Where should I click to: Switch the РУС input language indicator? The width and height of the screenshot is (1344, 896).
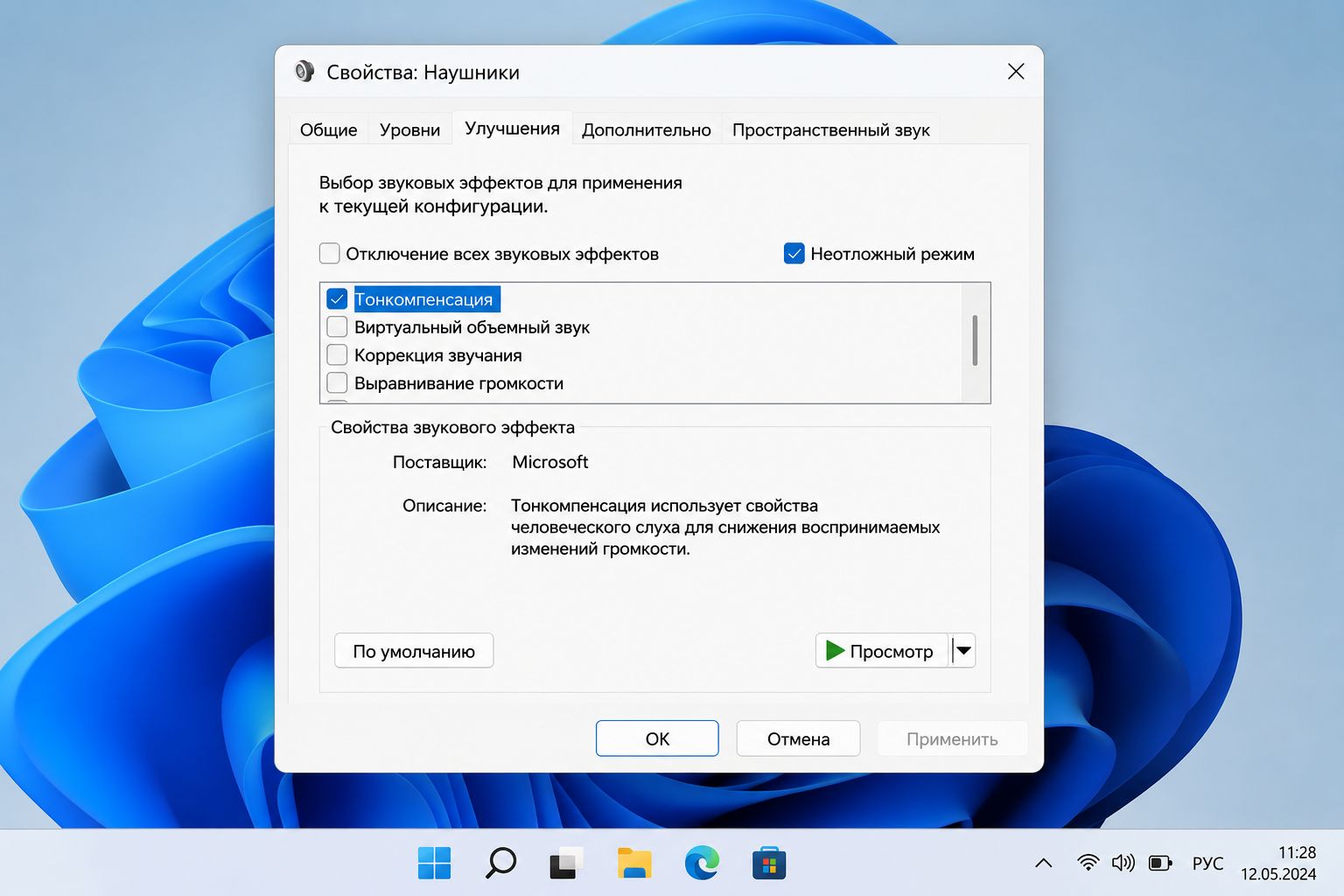tap(1207, 864)
